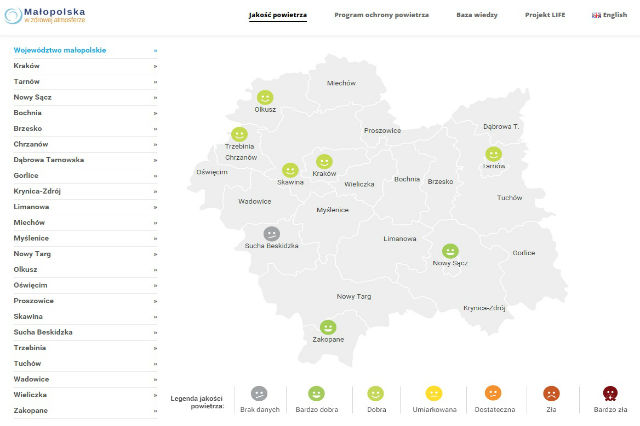
Task: Click the Trzebinia green face marker
Action: [239, 134]
